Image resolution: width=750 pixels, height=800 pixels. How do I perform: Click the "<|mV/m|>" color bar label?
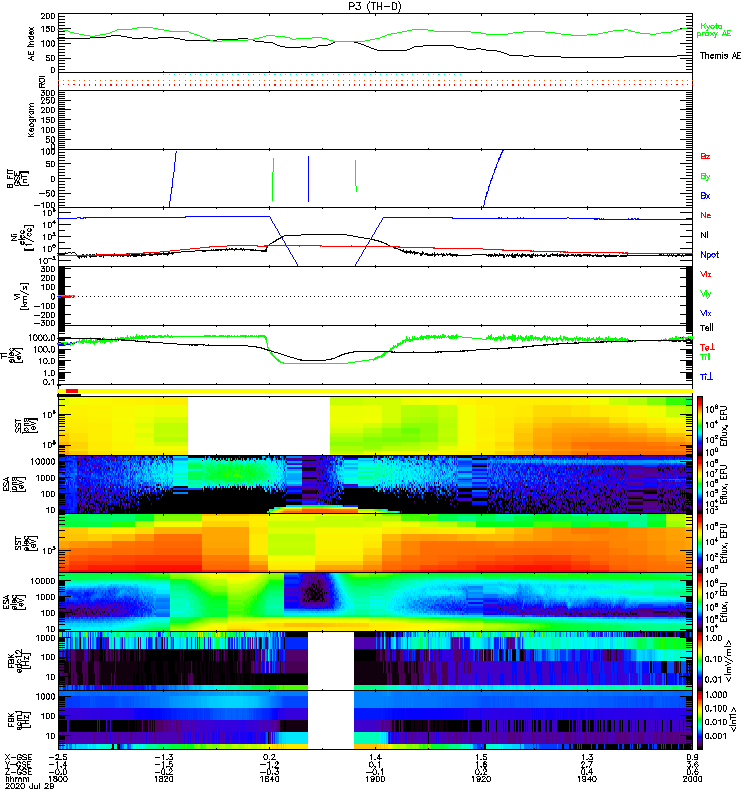pos(729,661)
